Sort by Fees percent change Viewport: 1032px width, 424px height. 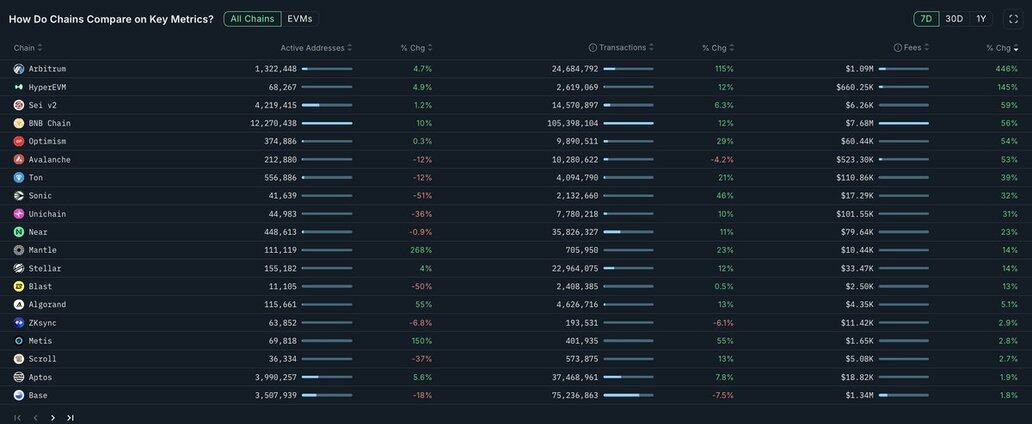[1001, 48]
